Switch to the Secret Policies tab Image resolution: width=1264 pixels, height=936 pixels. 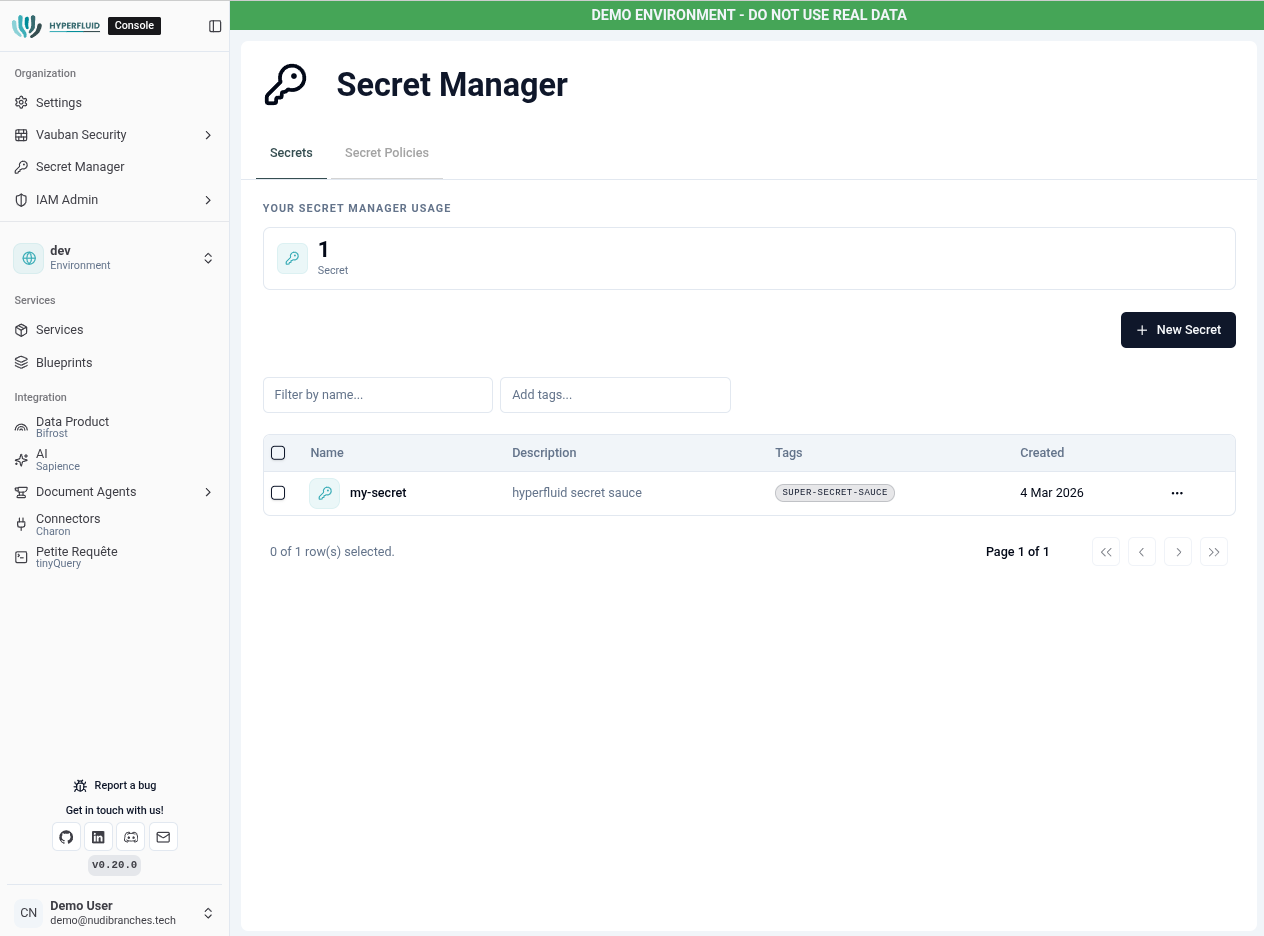point(387,153)
